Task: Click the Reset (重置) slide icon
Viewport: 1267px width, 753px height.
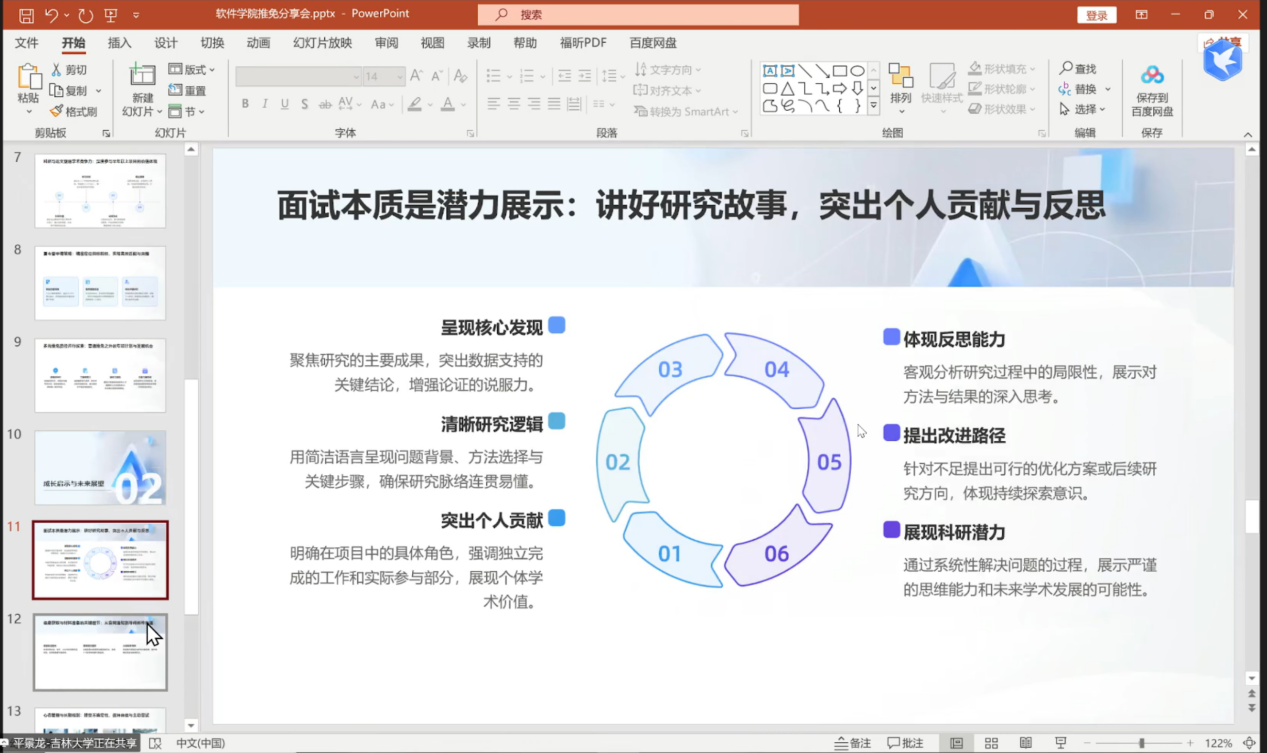Action: tap(176, 90)
